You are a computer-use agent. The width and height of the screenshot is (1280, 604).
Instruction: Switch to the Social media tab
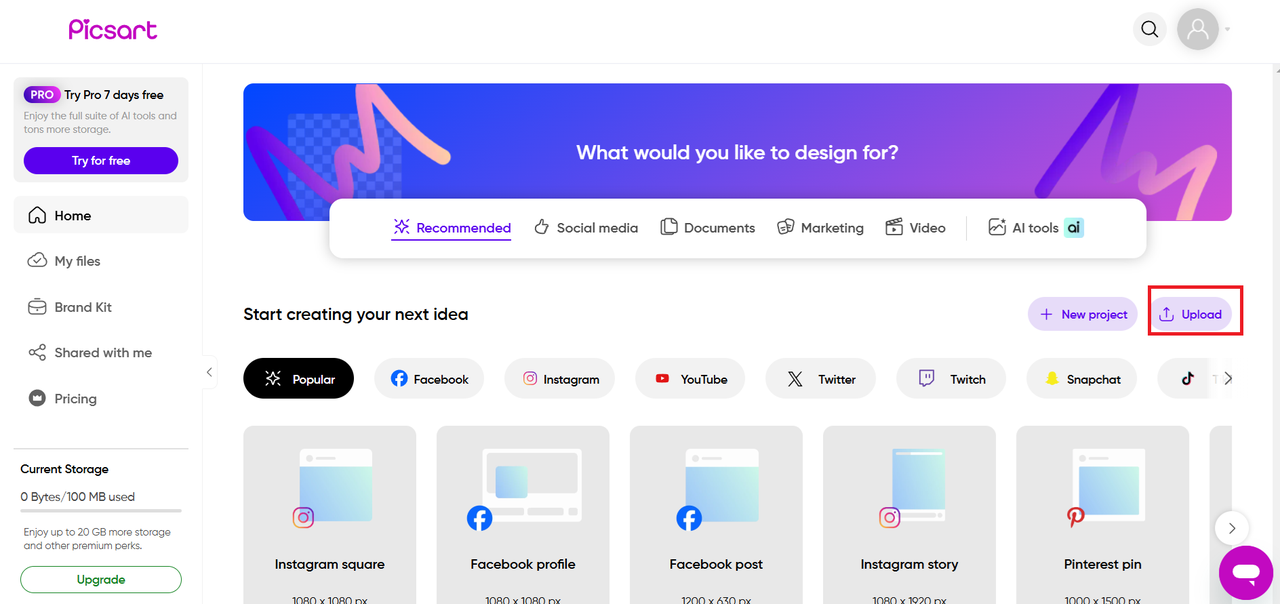pos(586,228)
